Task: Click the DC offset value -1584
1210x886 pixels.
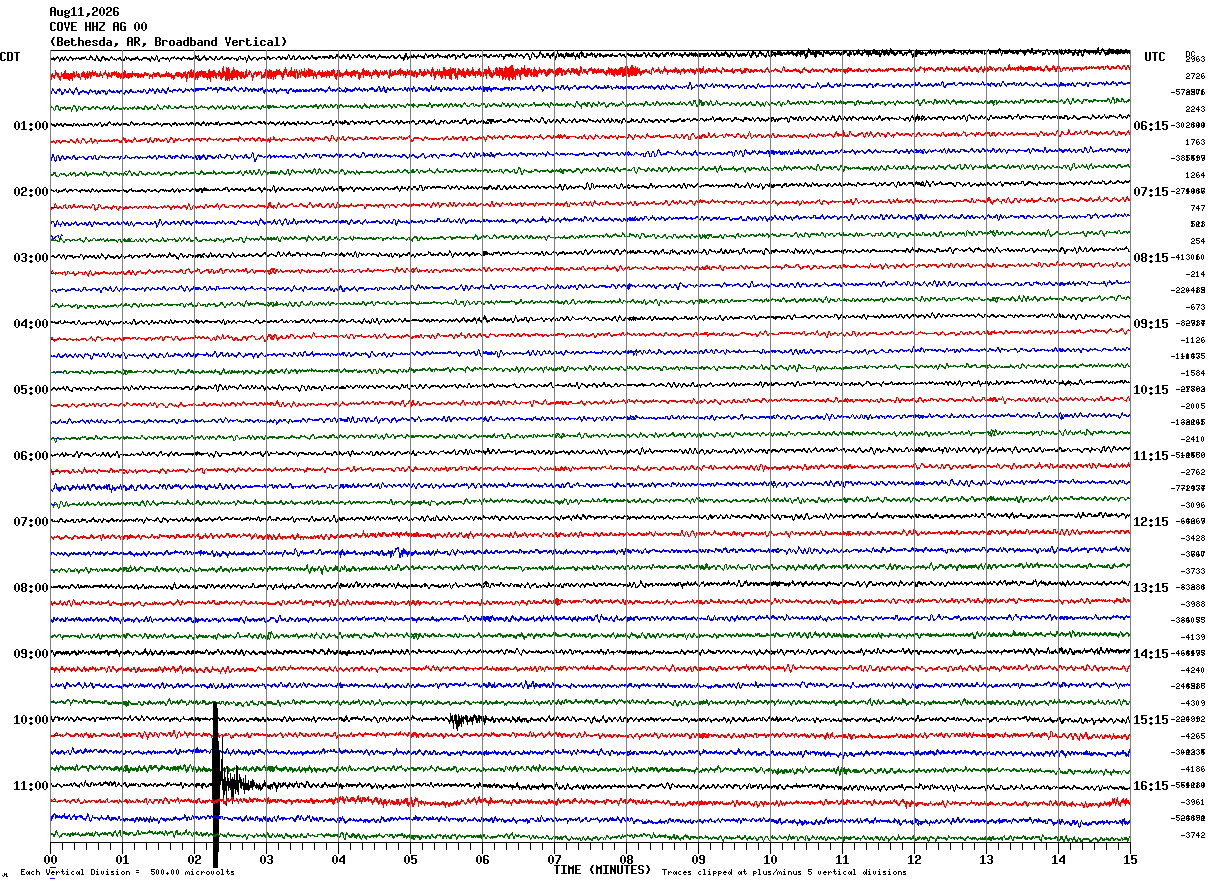Action: click(1193, 373)
